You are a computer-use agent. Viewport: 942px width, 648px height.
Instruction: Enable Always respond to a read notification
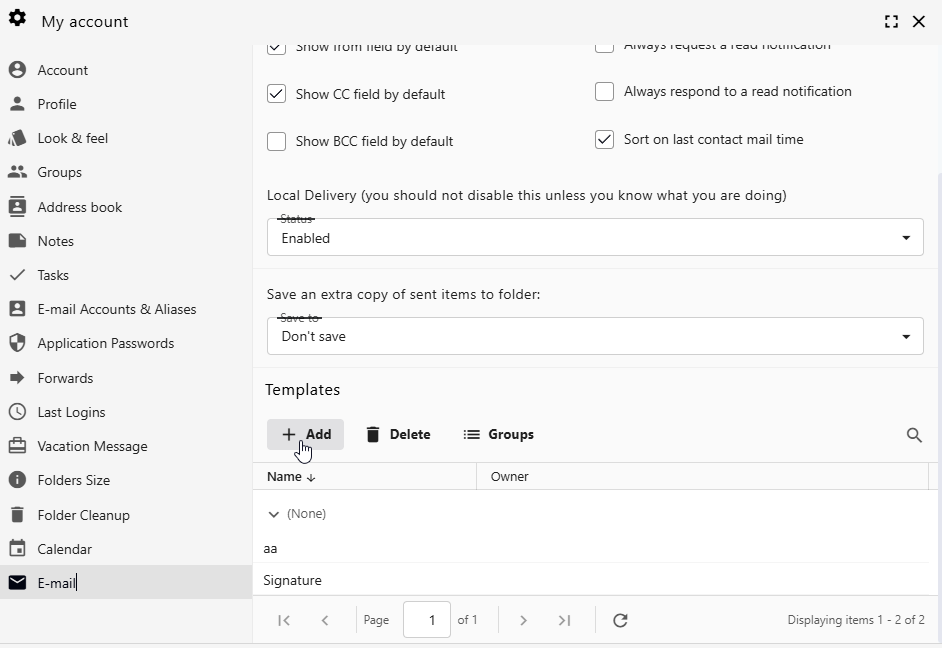click(604, 91)
